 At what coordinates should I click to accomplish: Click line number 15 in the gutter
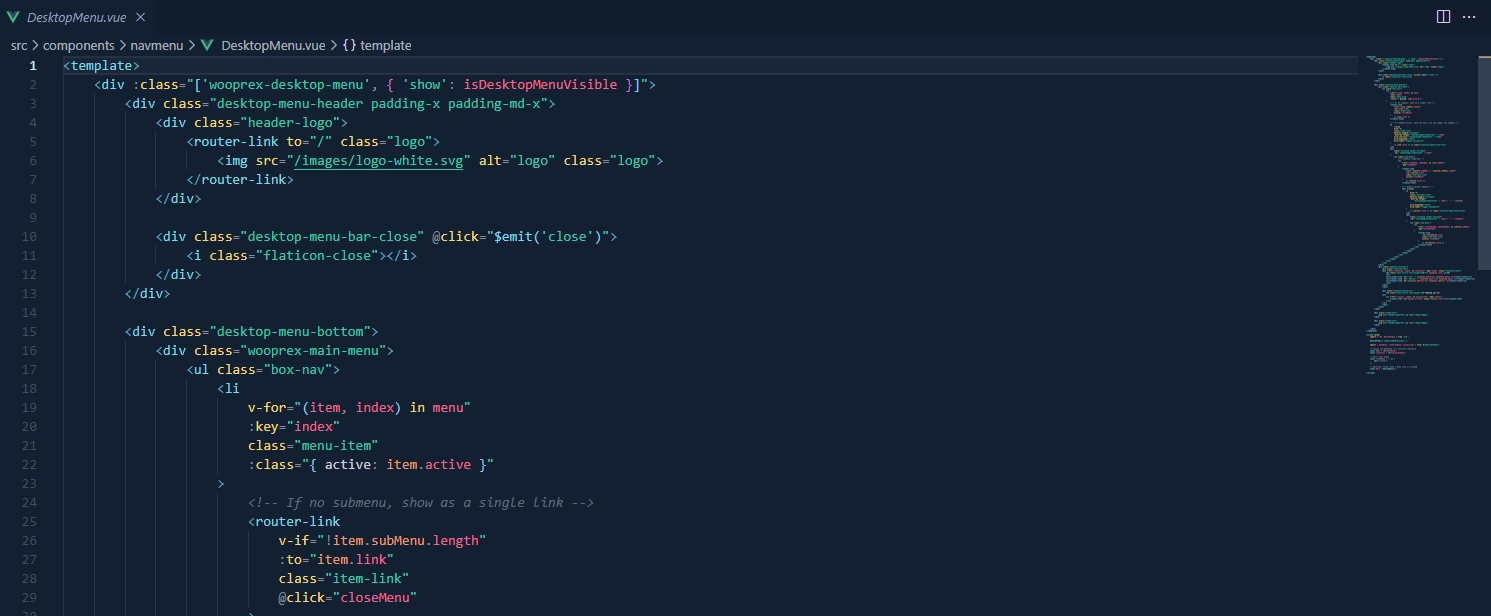pos(30,332)
